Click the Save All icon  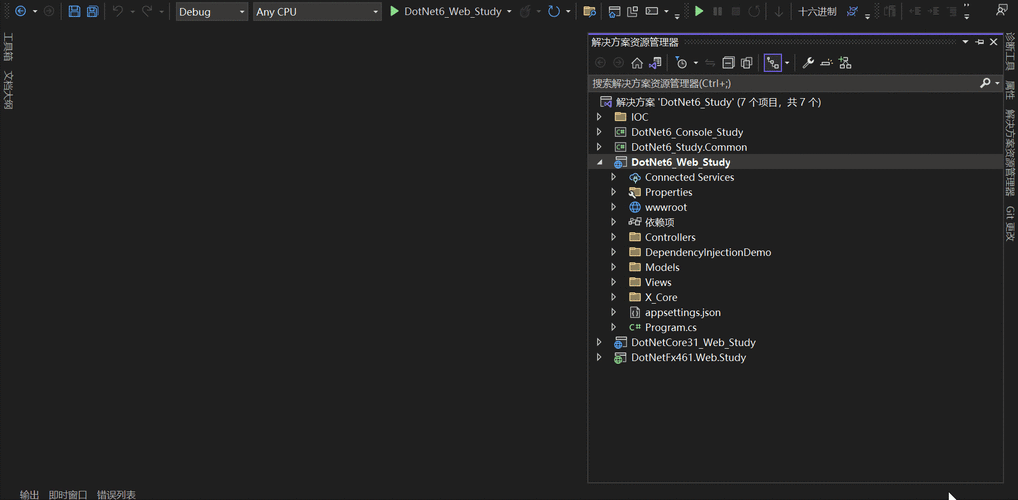[x=93, y=11]
